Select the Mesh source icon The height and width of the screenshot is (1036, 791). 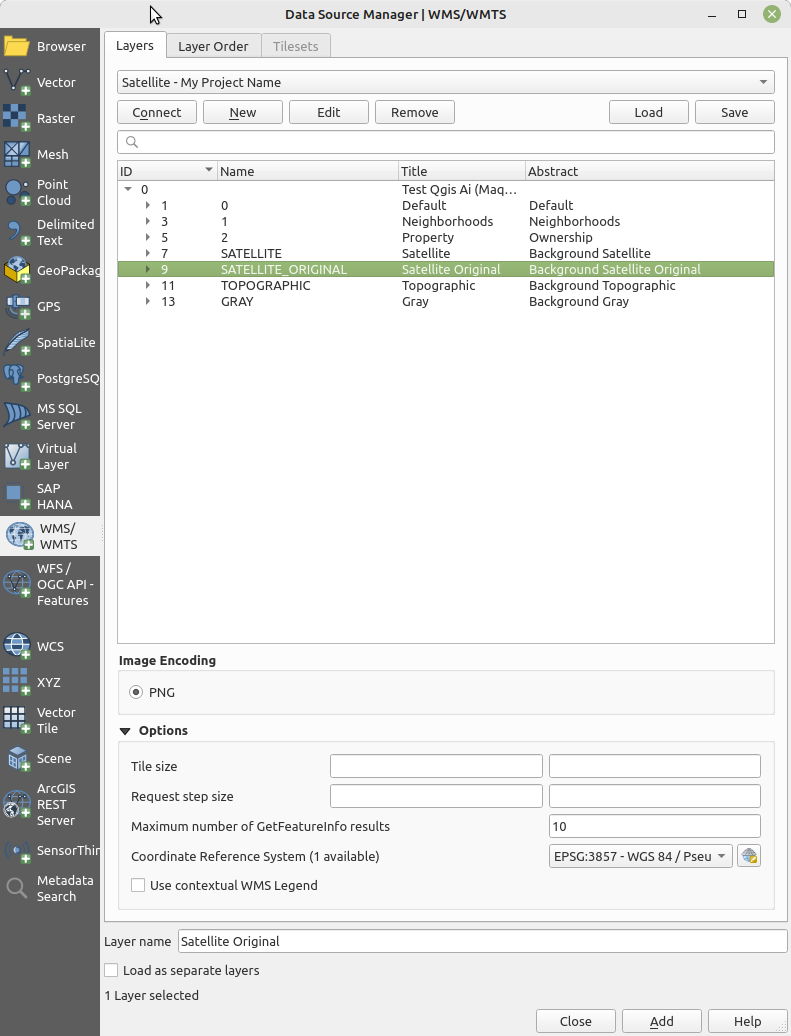click(18, 155)
